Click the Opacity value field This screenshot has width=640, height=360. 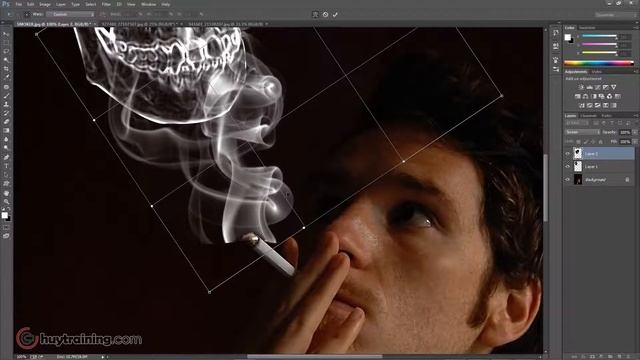(x=624, y=132)
